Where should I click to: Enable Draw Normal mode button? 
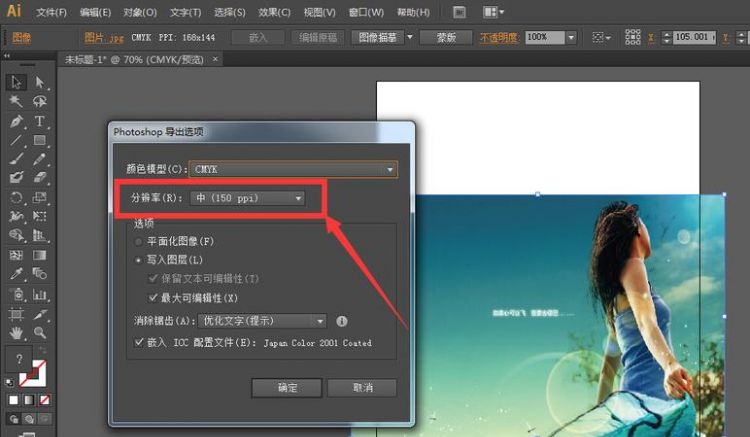pos(14,419)
